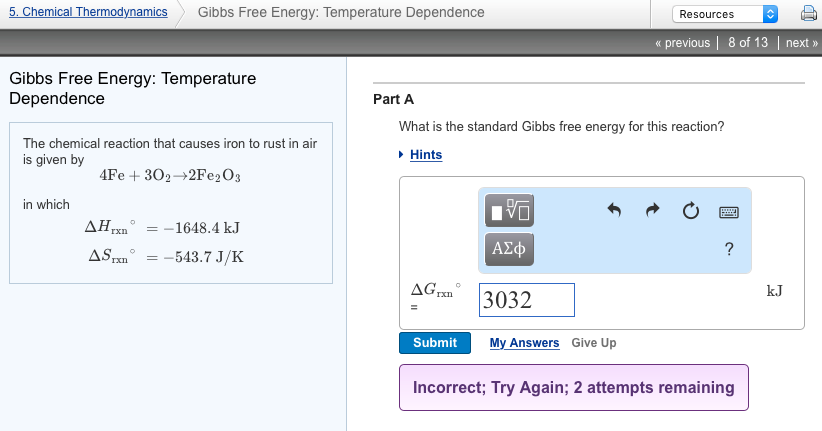
Task: Go to 5. Chemical Thermodynamics breadcrumb
Action: click(x=88, y=13)
